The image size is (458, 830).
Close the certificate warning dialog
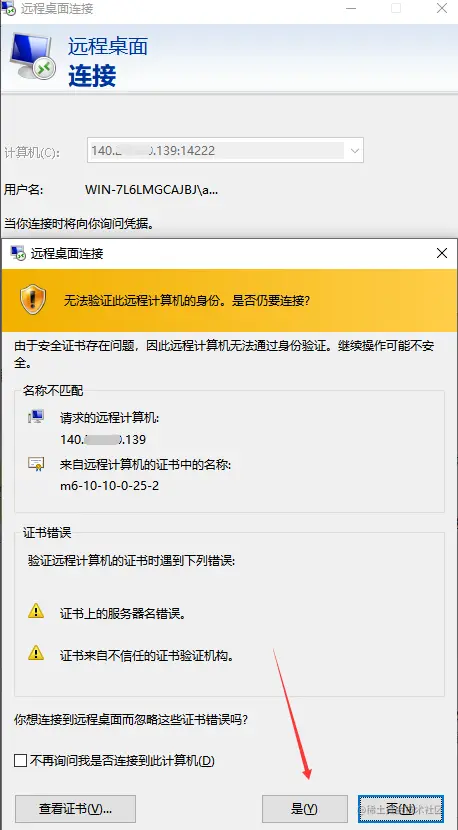pos(442,254)
